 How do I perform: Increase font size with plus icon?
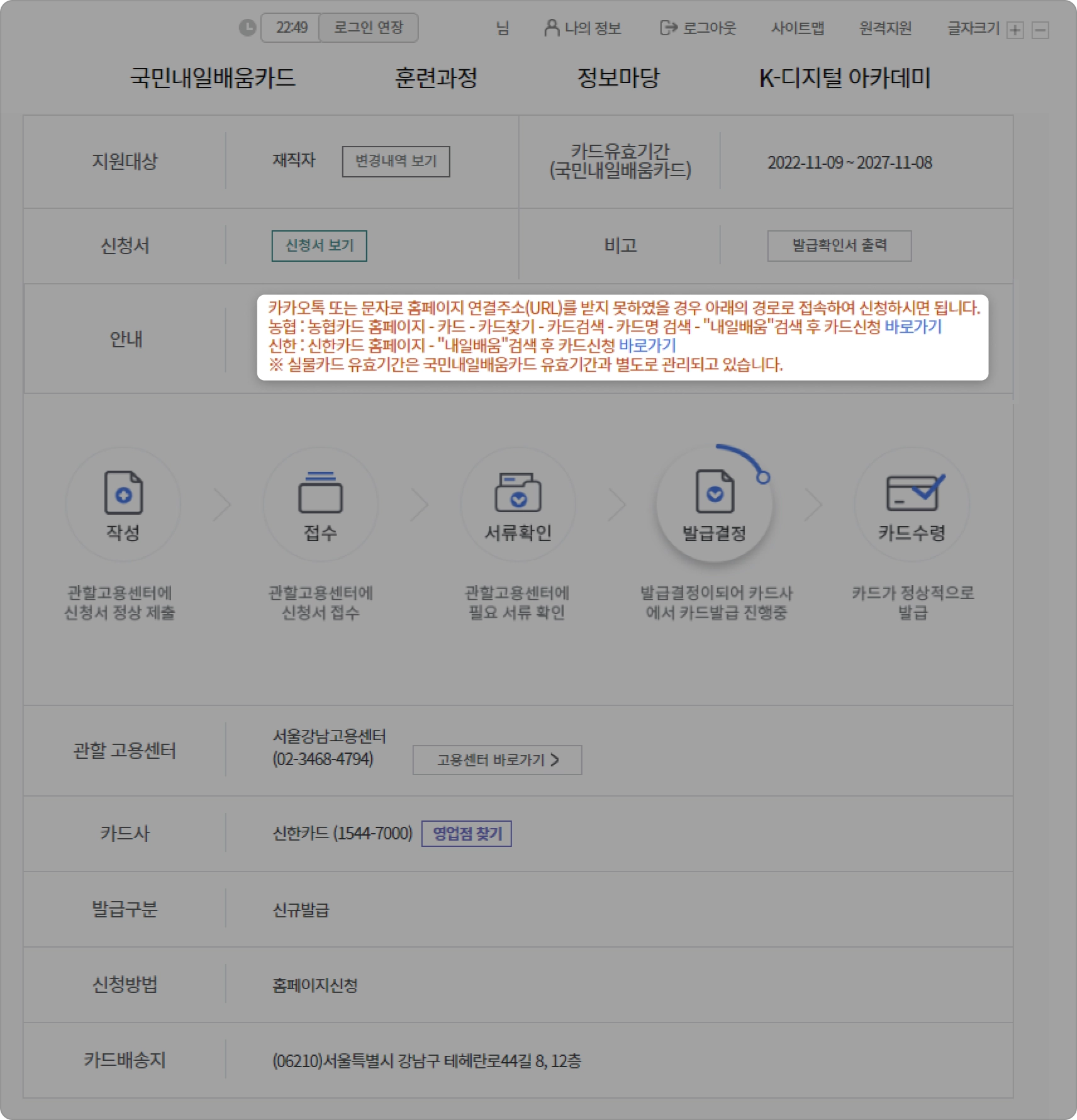pos(1015,30)
